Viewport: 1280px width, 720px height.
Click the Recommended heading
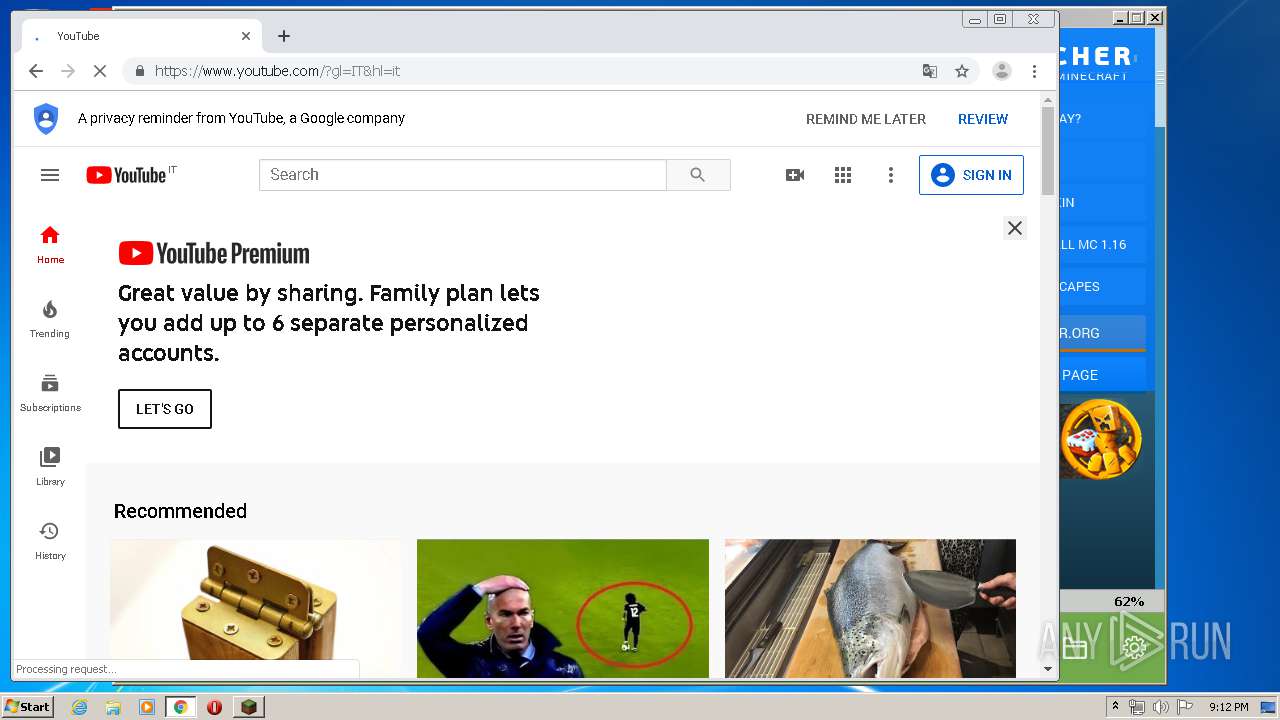click(x=180, y=511)
